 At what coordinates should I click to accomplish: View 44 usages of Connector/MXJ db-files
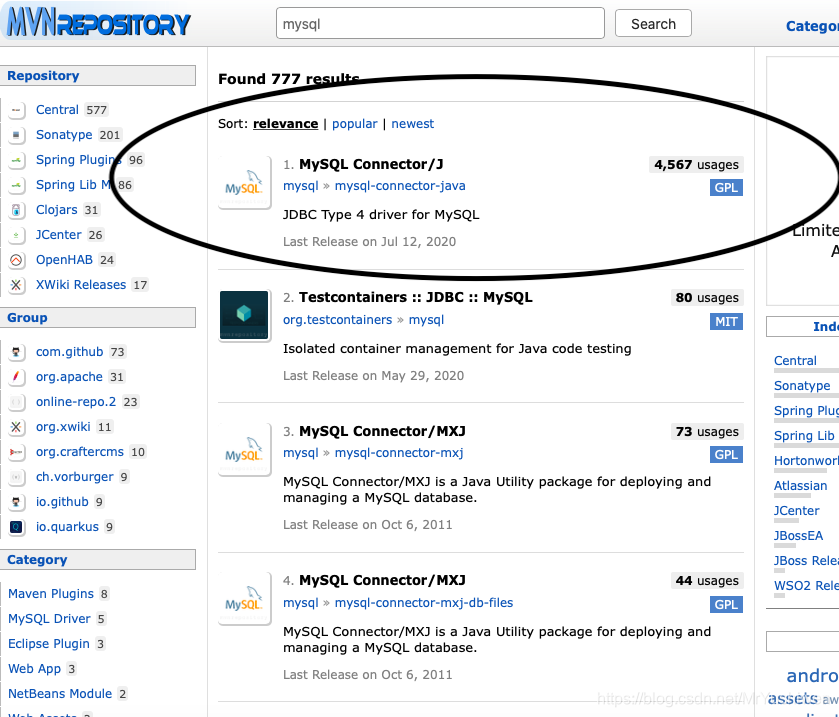point(706,581)
